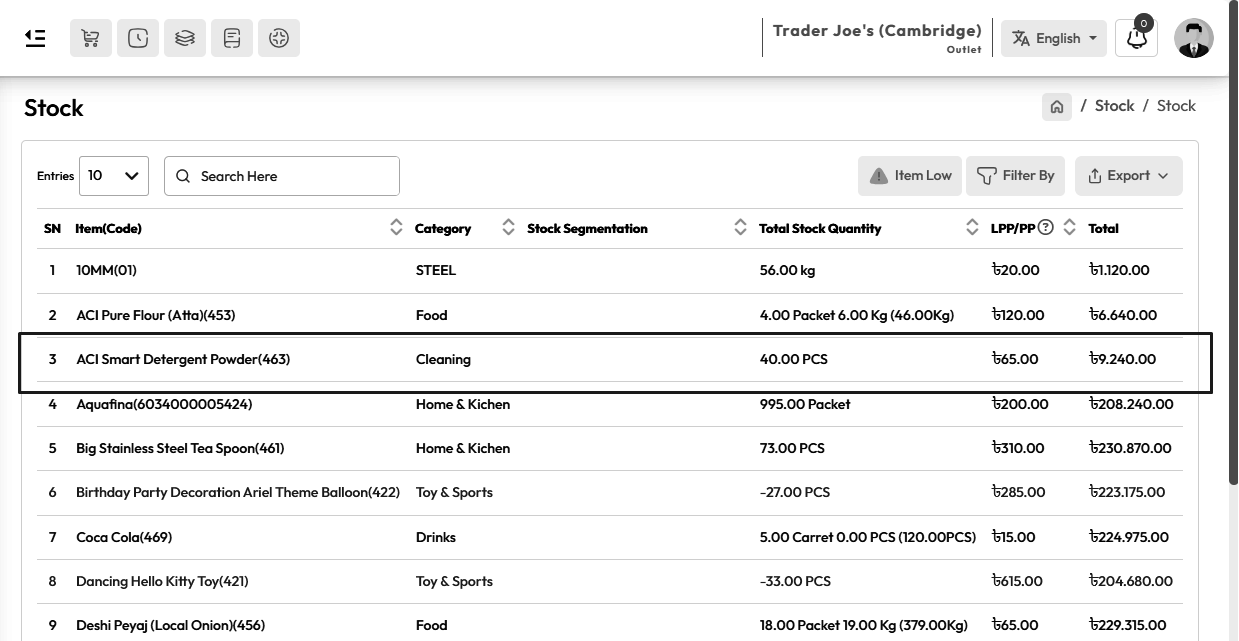
Task: Click Trader Joe's (Cambridge) outlet name
Action: [877, 30]
